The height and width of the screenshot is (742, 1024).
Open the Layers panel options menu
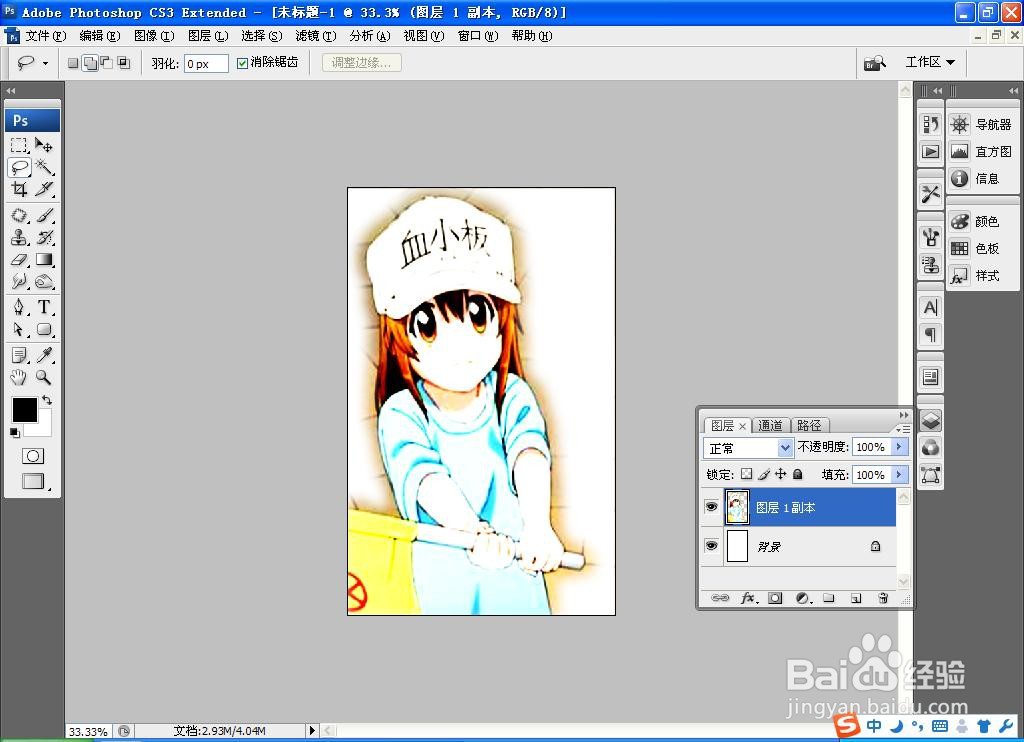click(903, 429)
